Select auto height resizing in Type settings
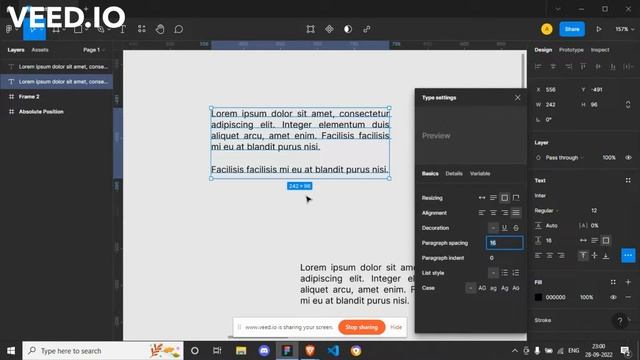Image resolution: width=640 pixels, height=360 pixels. click(x=493, y=198)
